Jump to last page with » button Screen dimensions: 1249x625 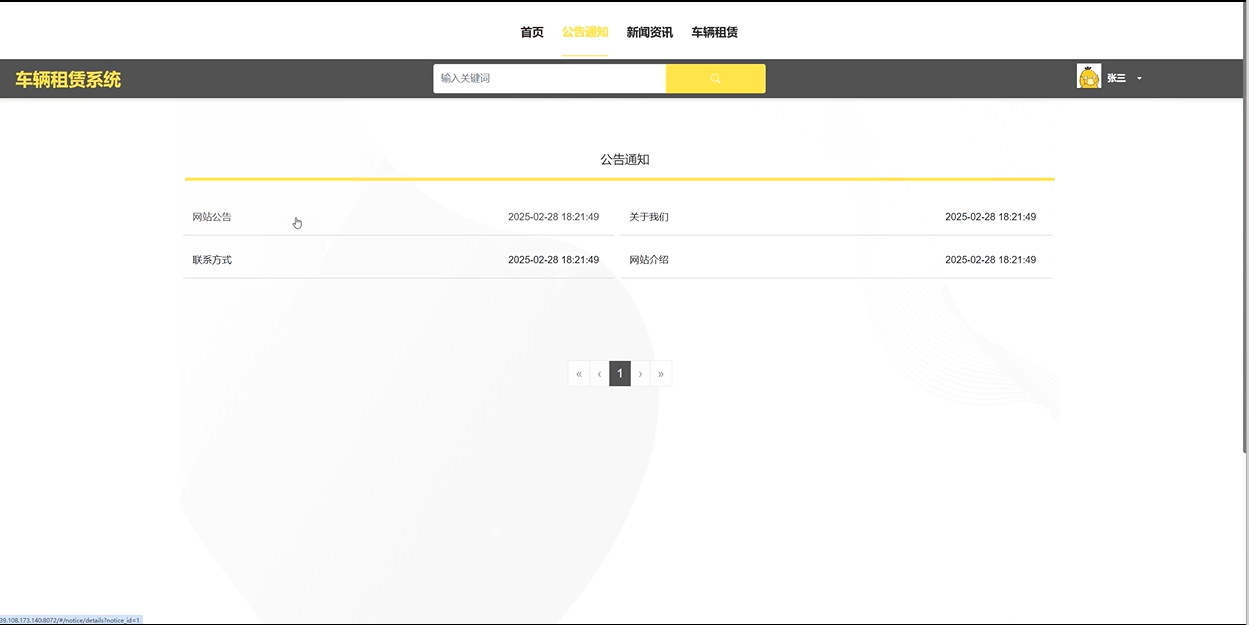coord(661,374)
